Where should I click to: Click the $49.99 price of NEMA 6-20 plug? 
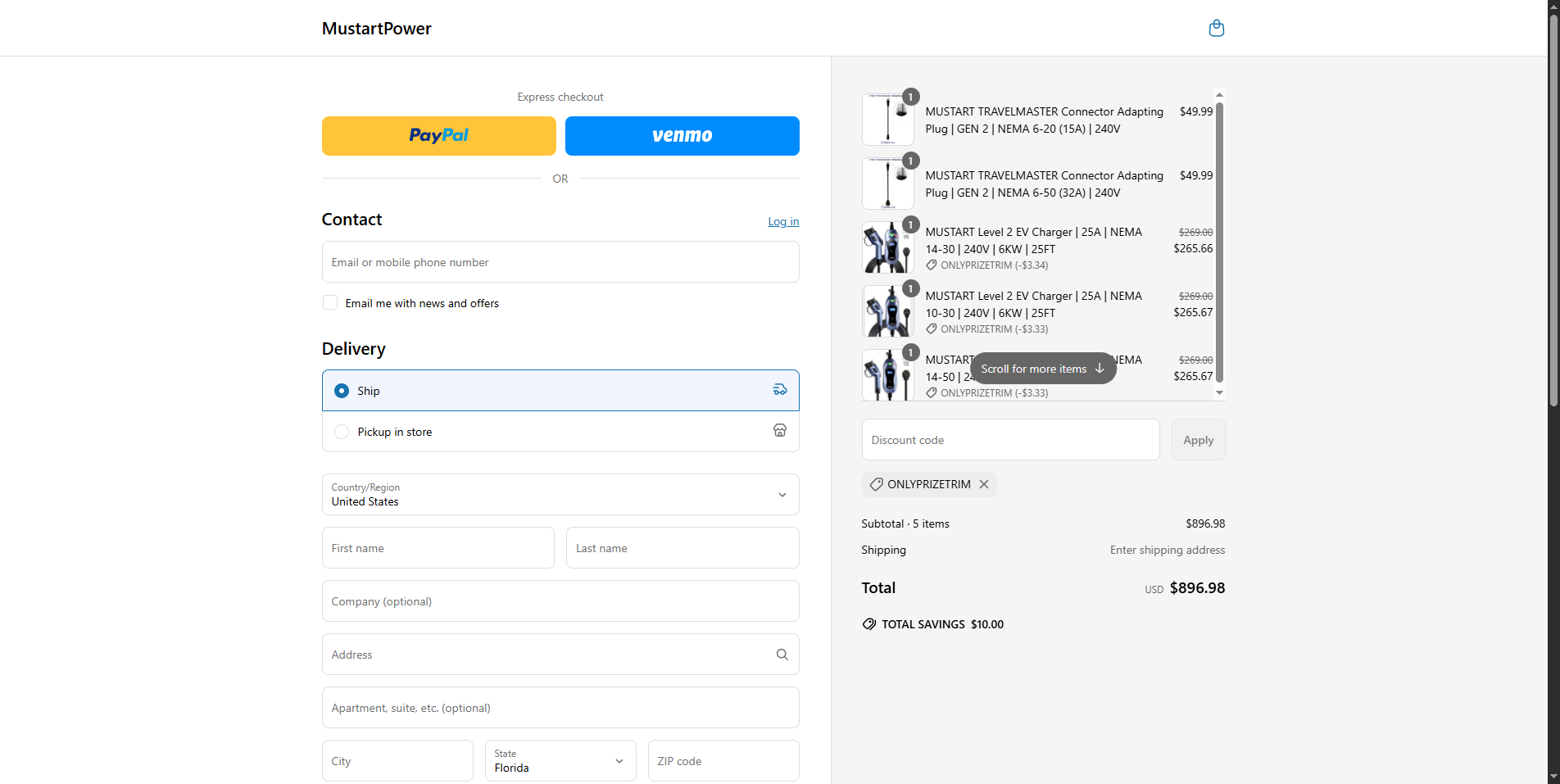coord(1196,111)
